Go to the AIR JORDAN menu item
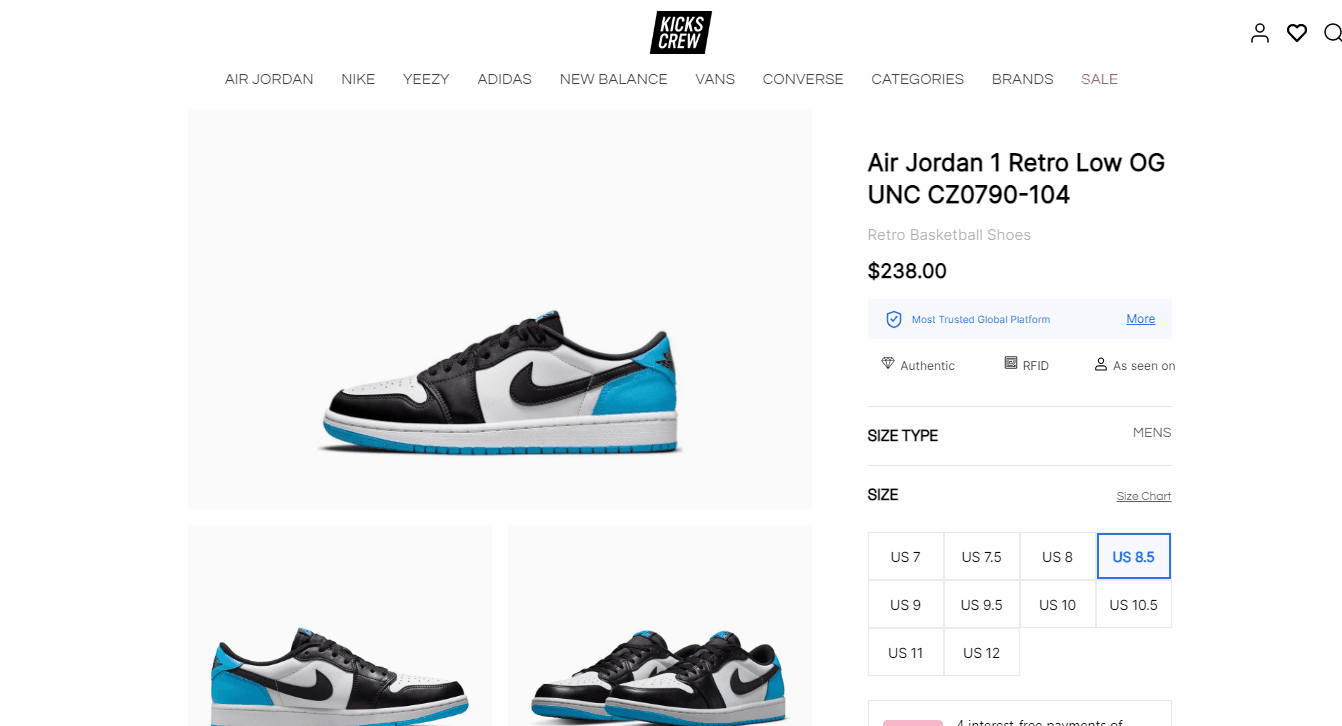This screenshot has width=1342, height=726. click(269, 79)
